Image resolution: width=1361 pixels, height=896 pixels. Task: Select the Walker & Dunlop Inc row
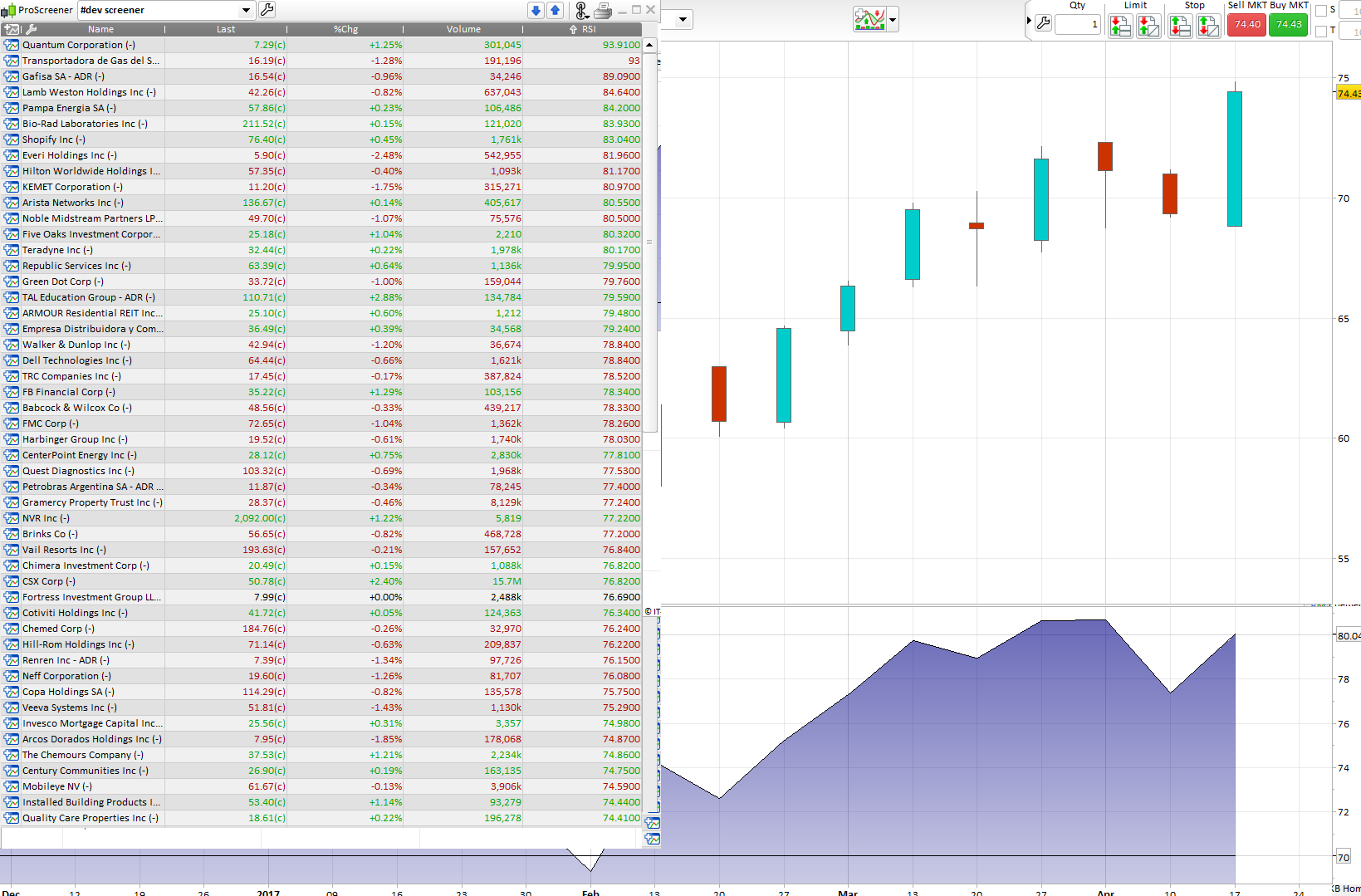(322, 345)
